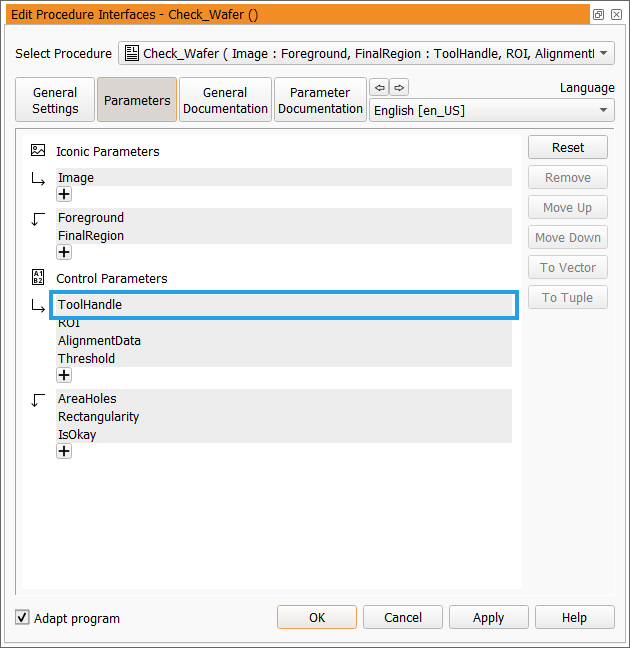Image resolution: width=630 pixels, height=648 pixels.
Task: Select the AlignmentData control parameter
Action: point(99,340)
